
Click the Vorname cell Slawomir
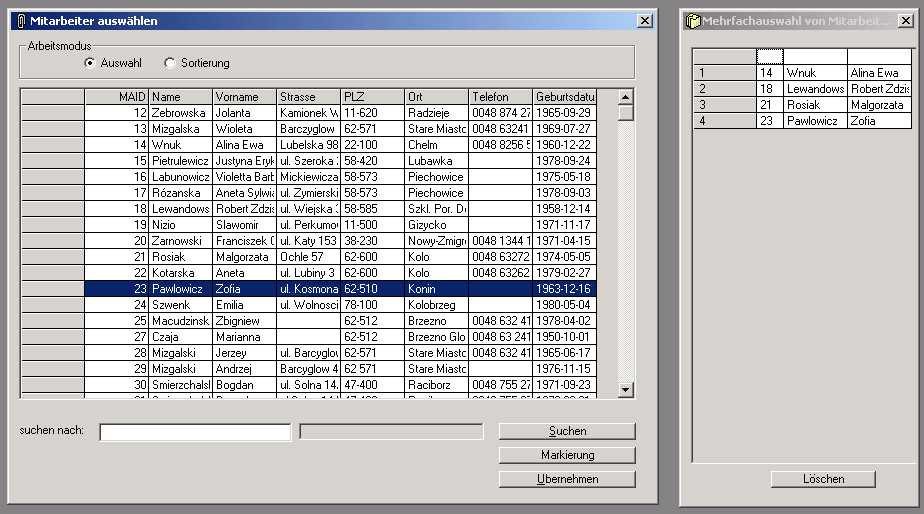click(245, 225)
